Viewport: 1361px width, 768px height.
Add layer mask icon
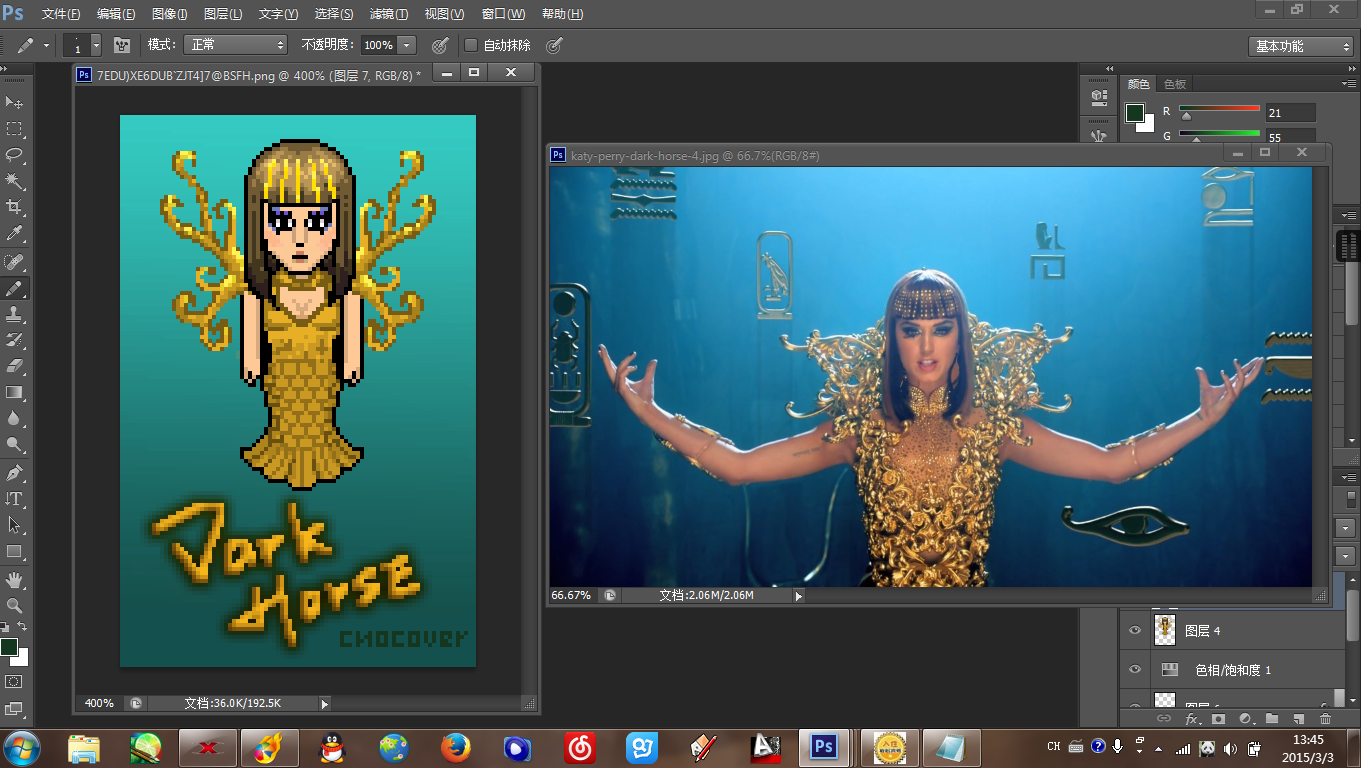[1218, 718]
